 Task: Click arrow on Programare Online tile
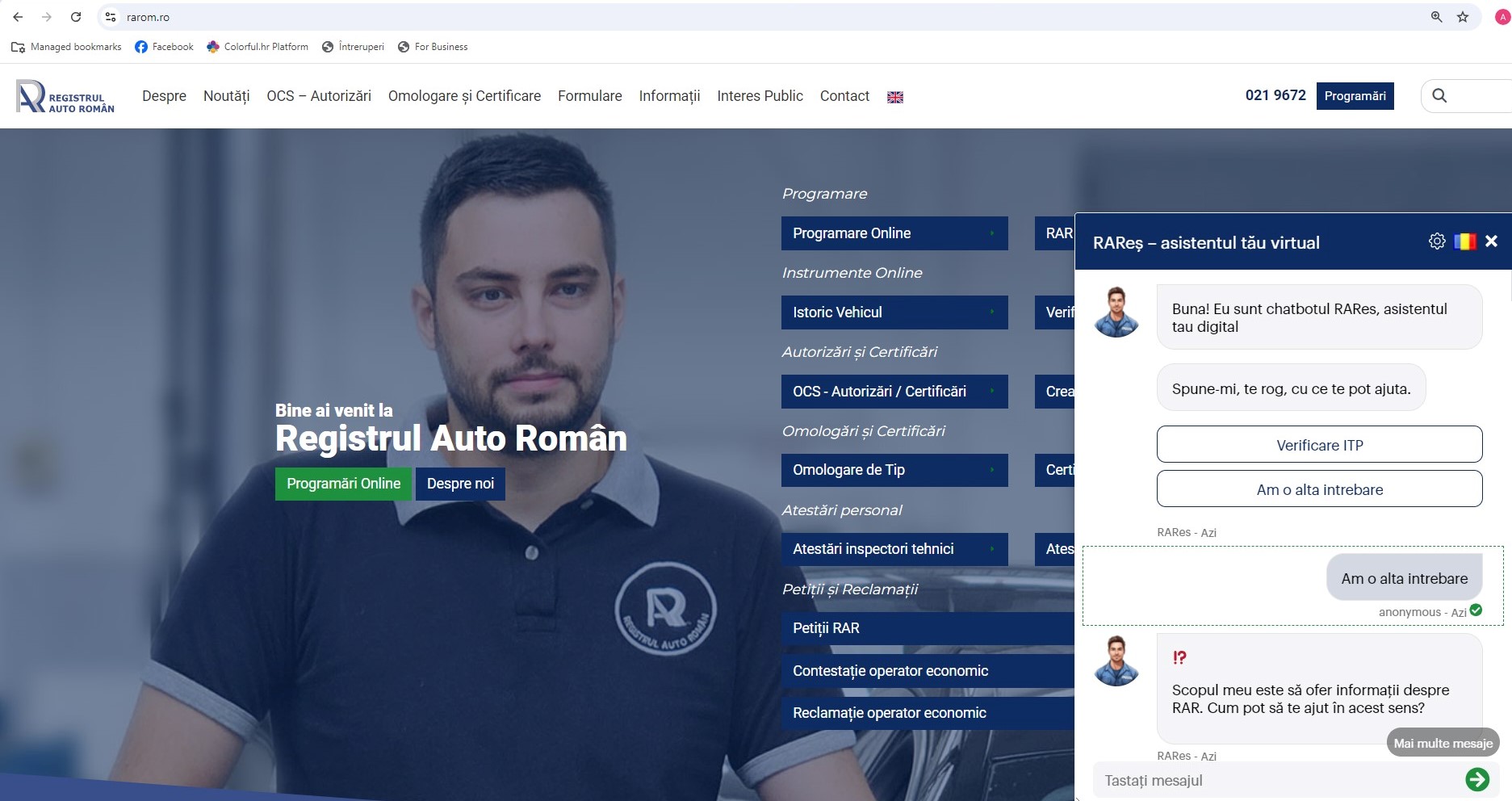[x=992, y=233]
